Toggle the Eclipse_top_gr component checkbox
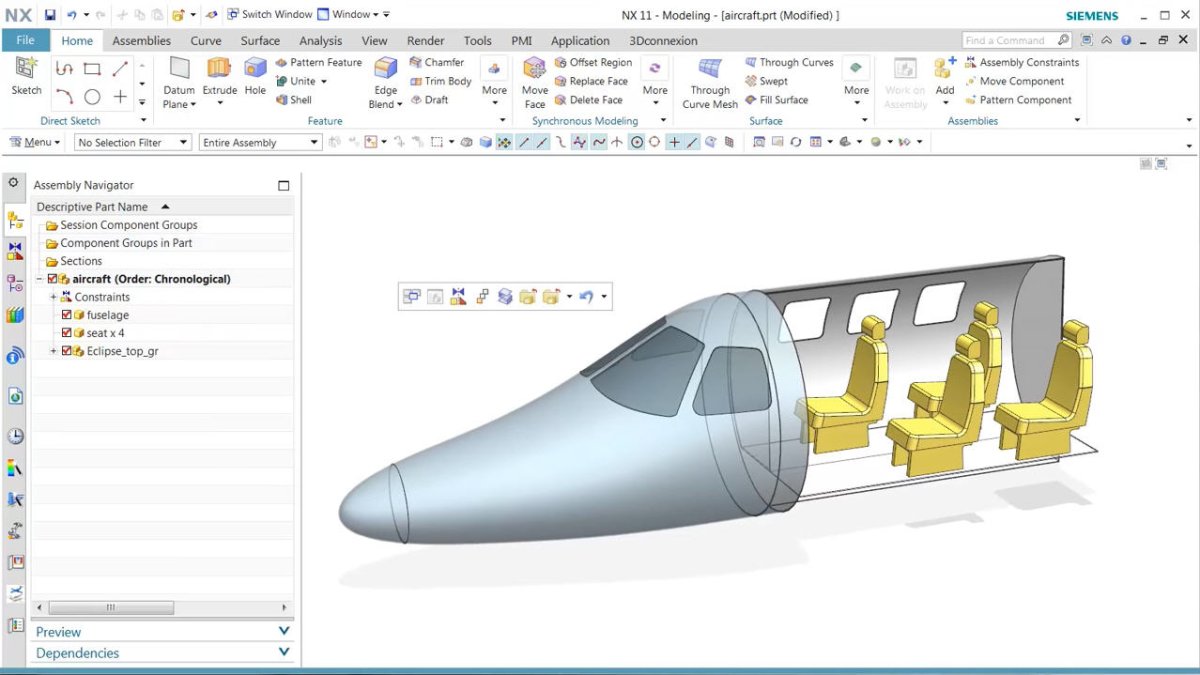1200x675 pixels. [x=67, y=351]
